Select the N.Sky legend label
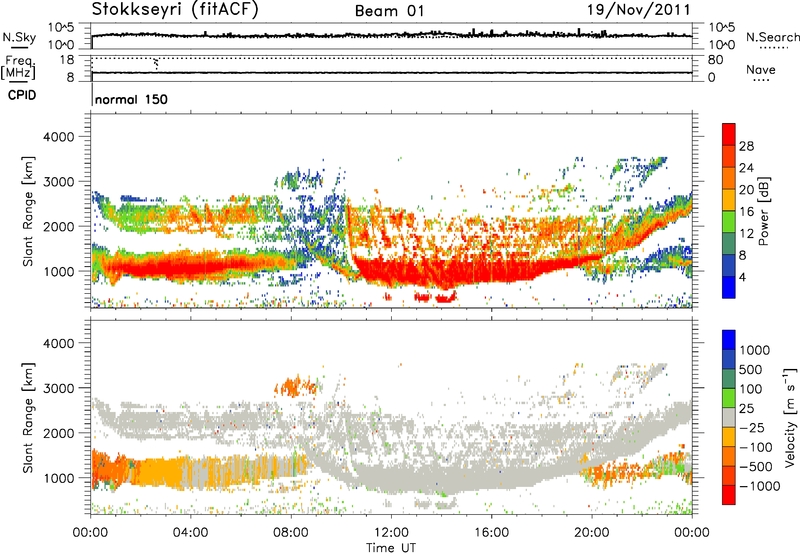The width and height of the screenshot is (800, 554). point(19,38)
